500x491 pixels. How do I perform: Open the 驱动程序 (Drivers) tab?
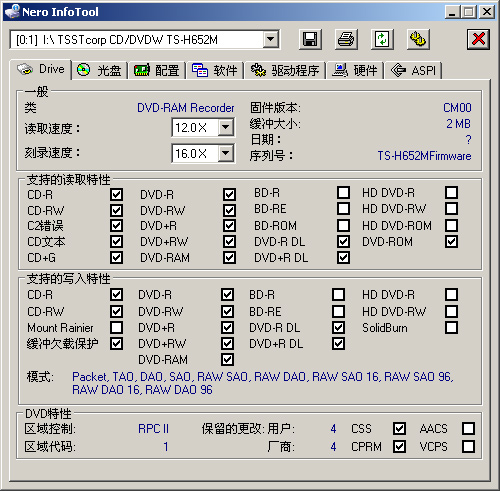285,70
